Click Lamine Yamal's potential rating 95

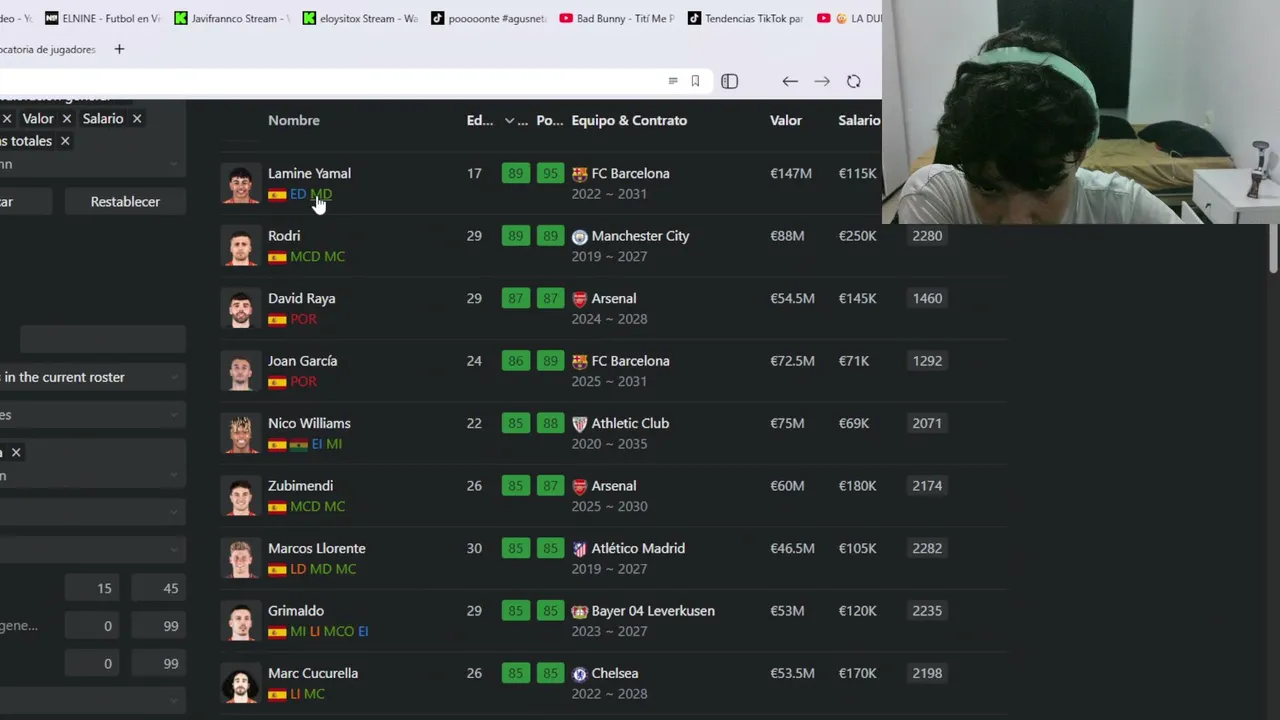click(550, 174)
